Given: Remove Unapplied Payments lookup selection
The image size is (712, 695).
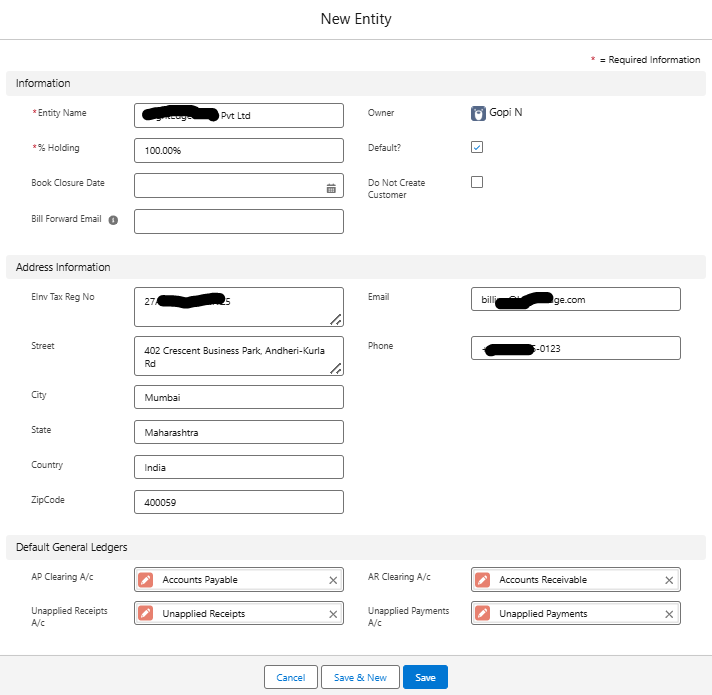Looking at the screenshot, I should coord(669,613).
